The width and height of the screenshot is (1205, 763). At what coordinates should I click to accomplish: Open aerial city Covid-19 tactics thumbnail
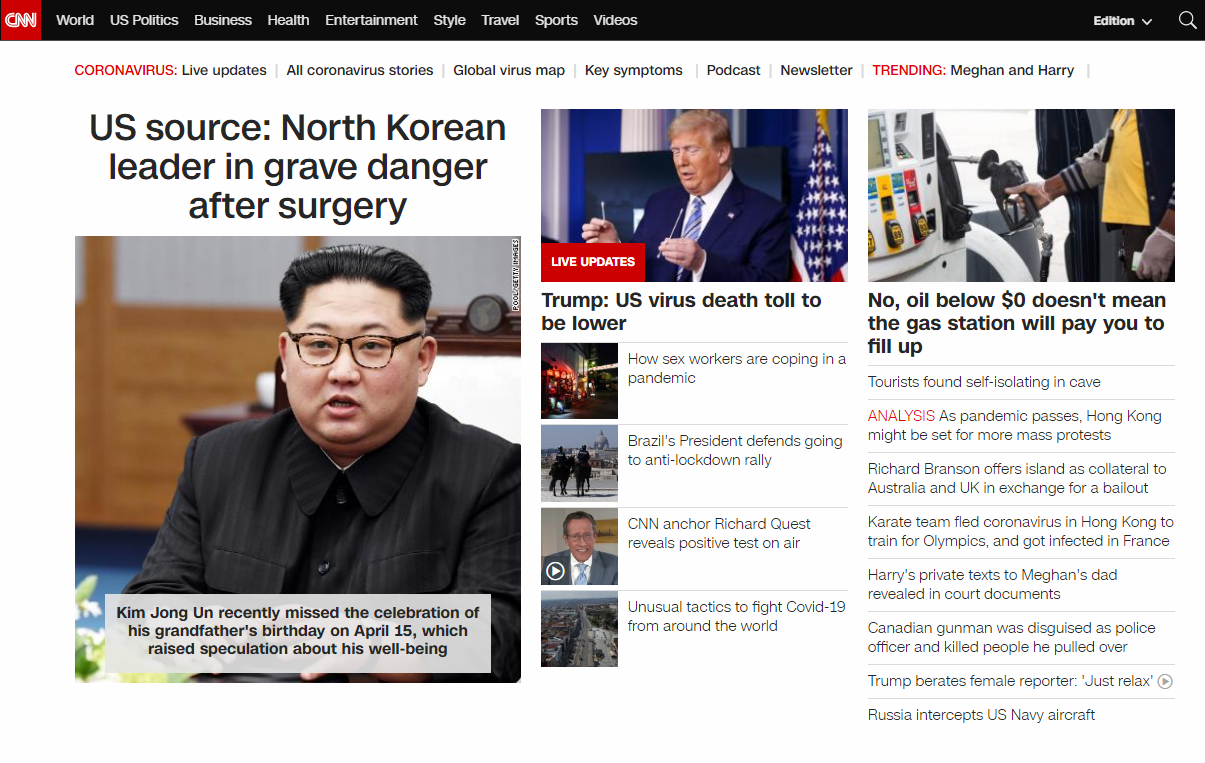(x=579, y=629)
